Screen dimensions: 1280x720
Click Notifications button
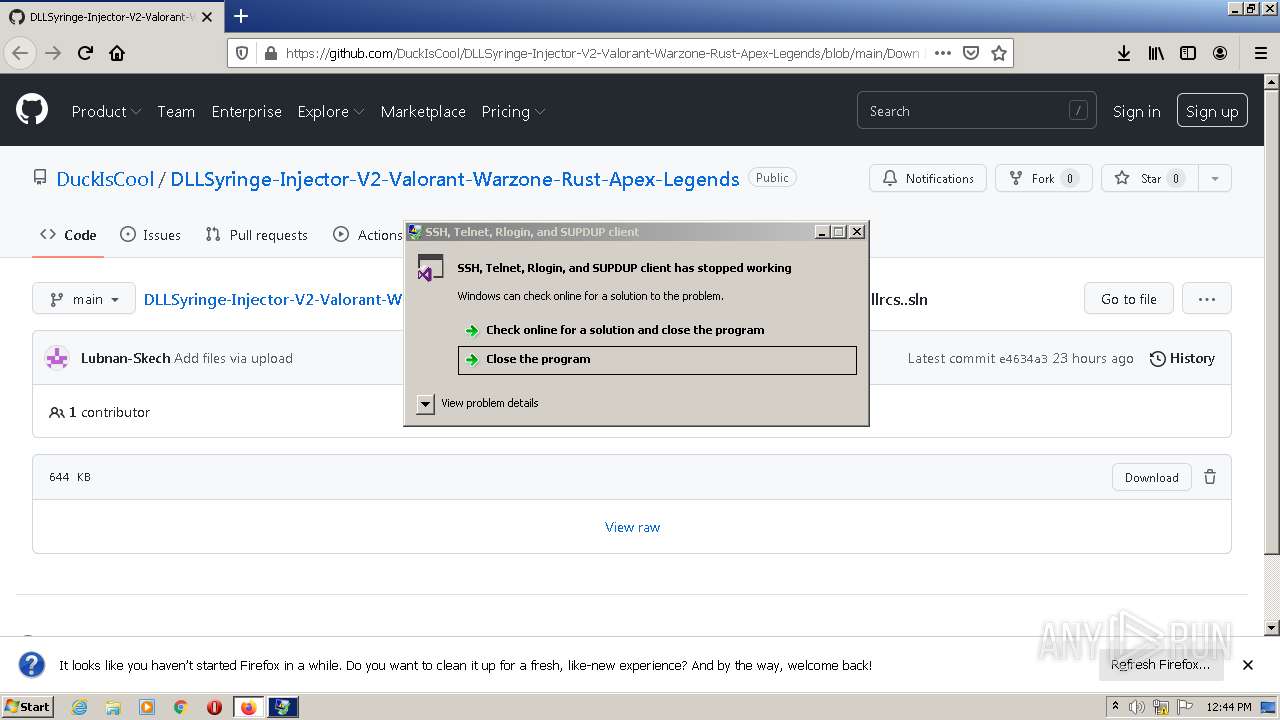pos(928,179)
